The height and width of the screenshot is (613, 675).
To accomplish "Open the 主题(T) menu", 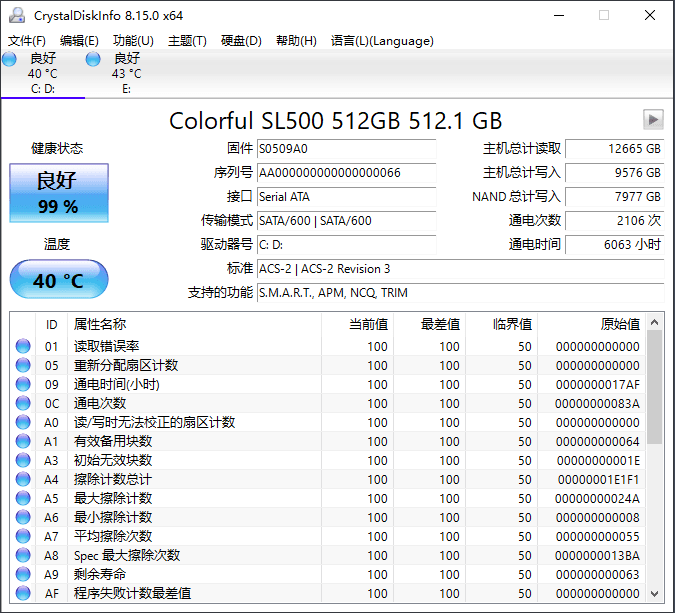I will pyautogui.click(x=187, y=41).
